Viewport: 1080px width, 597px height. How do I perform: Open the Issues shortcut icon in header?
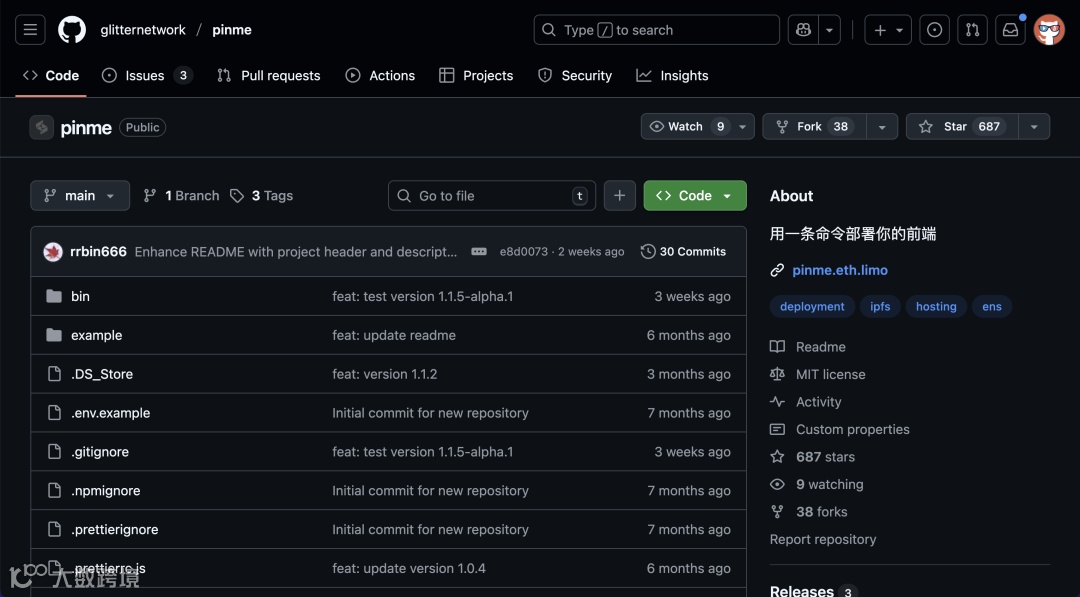pyautogui.click(x=935, y=30)
